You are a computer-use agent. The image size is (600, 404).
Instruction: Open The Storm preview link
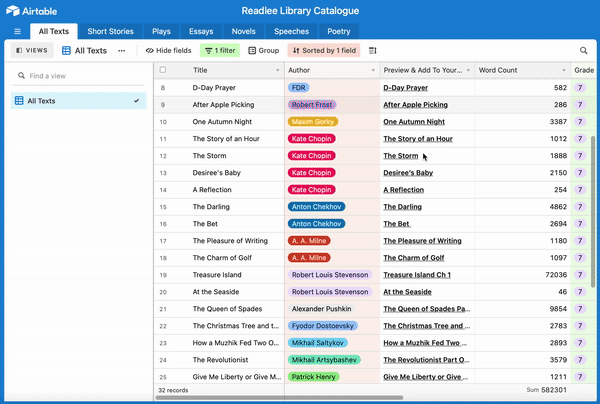click(401, 156)
